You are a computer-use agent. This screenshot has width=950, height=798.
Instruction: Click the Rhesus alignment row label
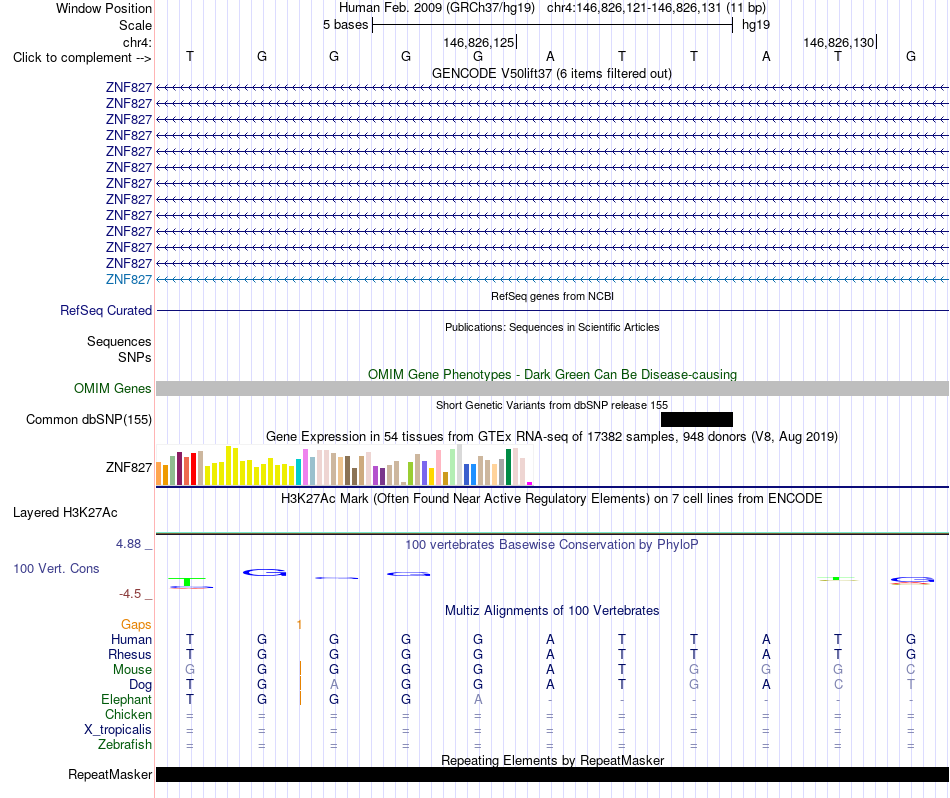(x=130, y=654)
